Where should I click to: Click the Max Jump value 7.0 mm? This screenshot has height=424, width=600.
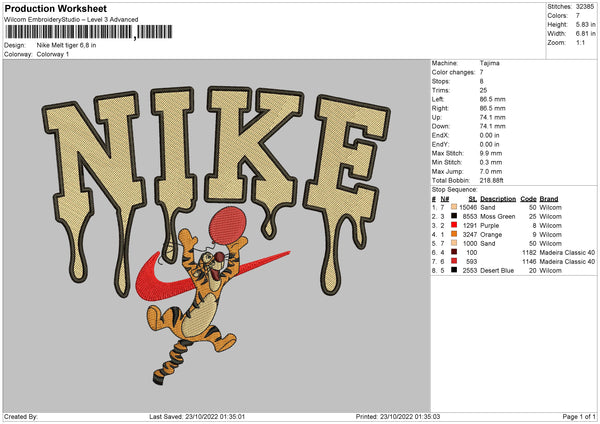[491, 171]
